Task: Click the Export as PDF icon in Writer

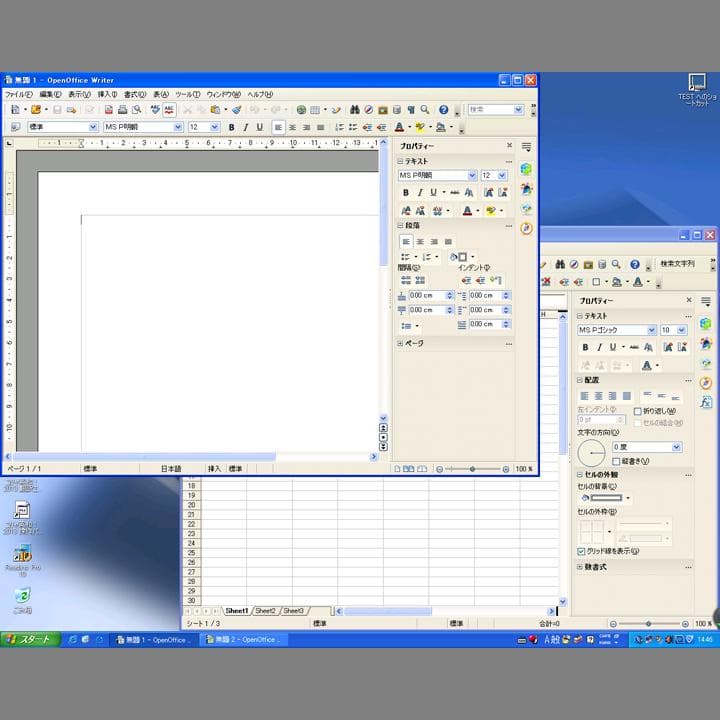Action: point(108,110)
